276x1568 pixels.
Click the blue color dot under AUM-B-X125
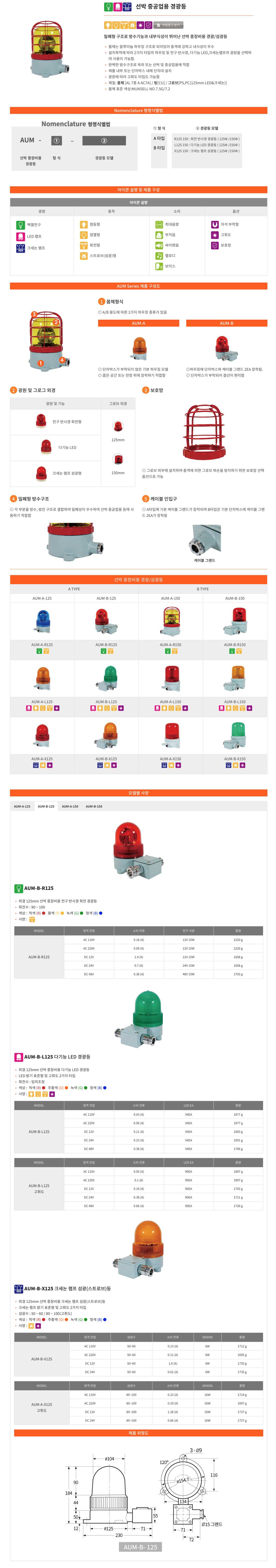pos(105,1320)
